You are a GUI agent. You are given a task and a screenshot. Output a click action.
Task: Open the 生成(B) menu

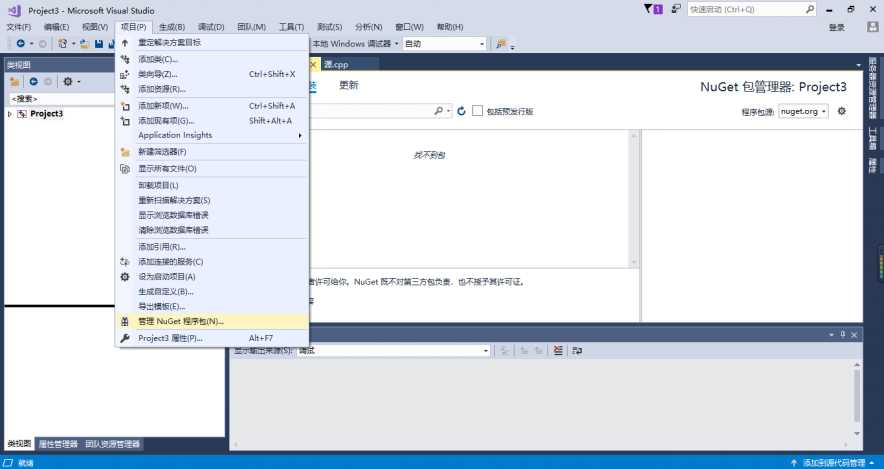[172, 27]
